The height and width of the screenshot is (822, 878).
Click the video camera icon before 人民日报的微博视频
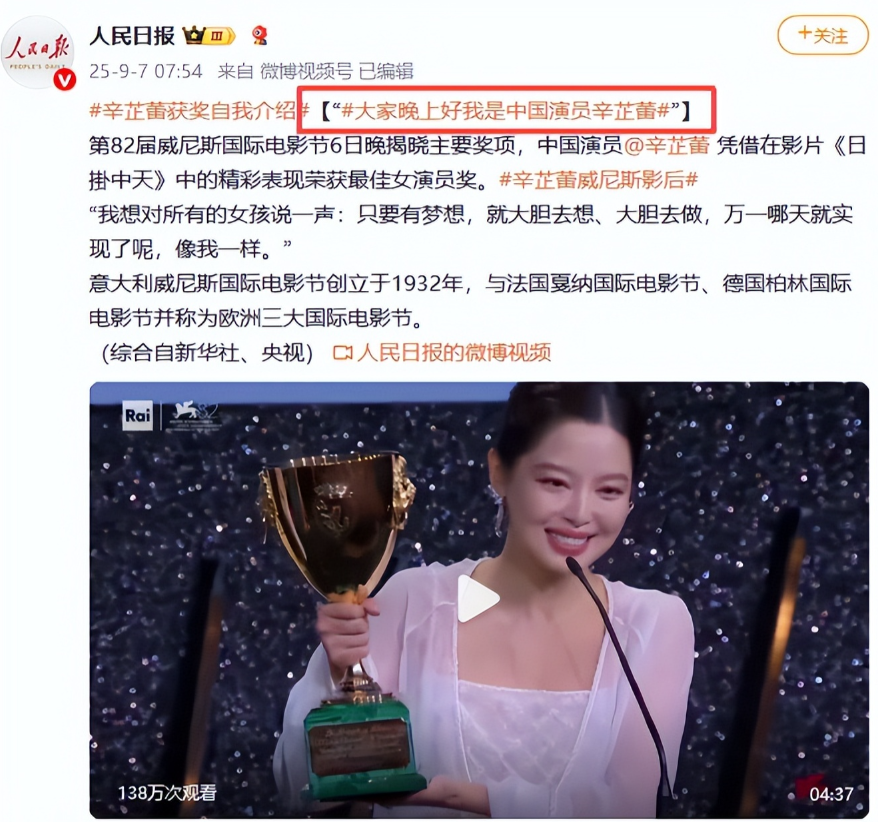coord(342,353)
